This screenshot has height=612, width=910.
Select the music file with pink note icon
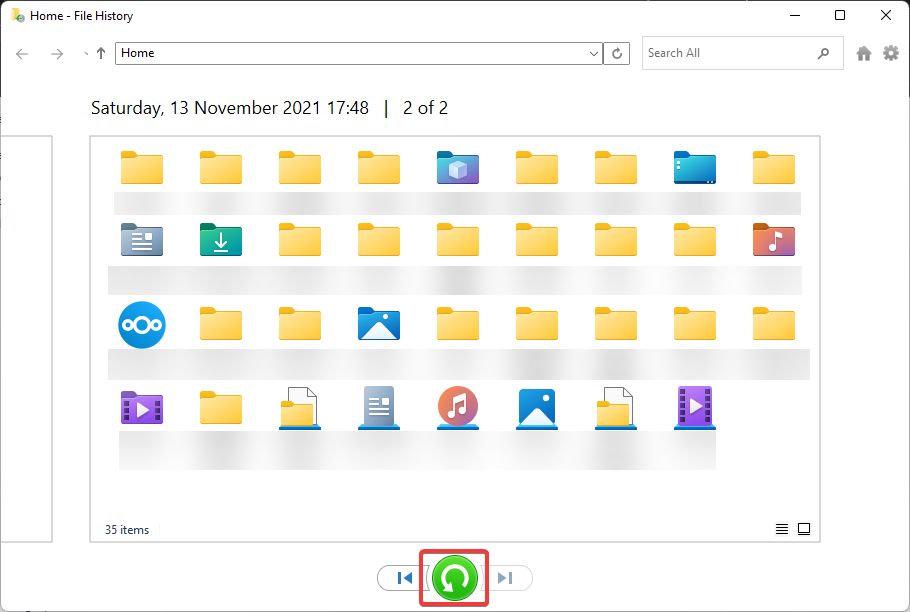pos(457,407)
